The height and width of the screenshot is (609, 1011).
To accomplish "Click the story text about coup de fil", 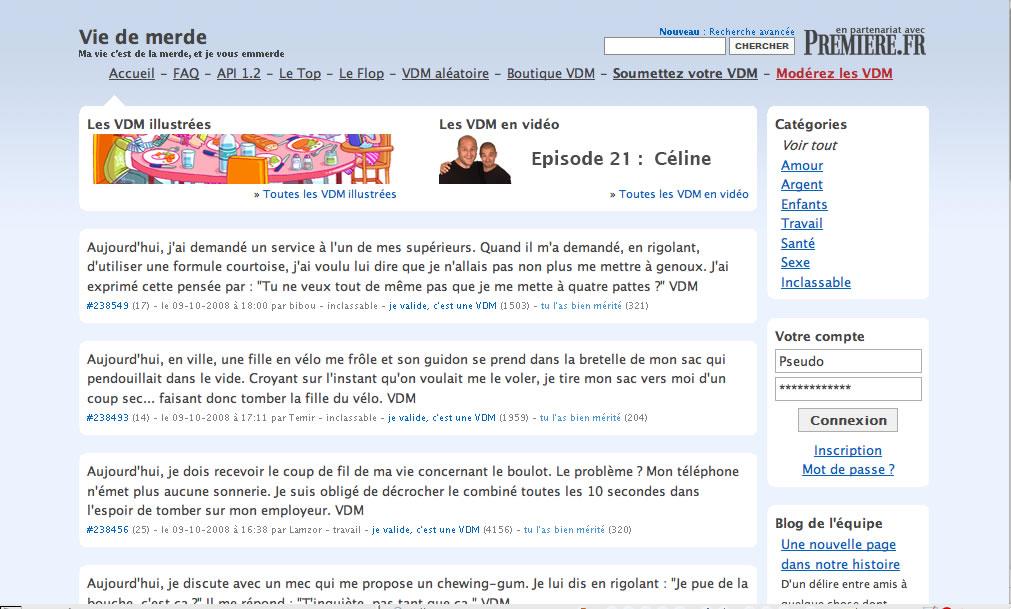I will 413,491.
